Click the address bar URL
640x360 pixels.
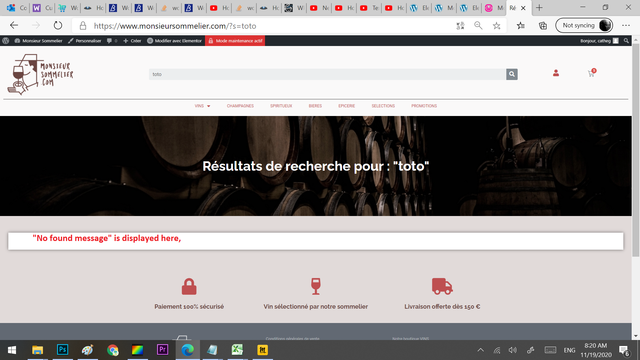[x=175, y=26]
